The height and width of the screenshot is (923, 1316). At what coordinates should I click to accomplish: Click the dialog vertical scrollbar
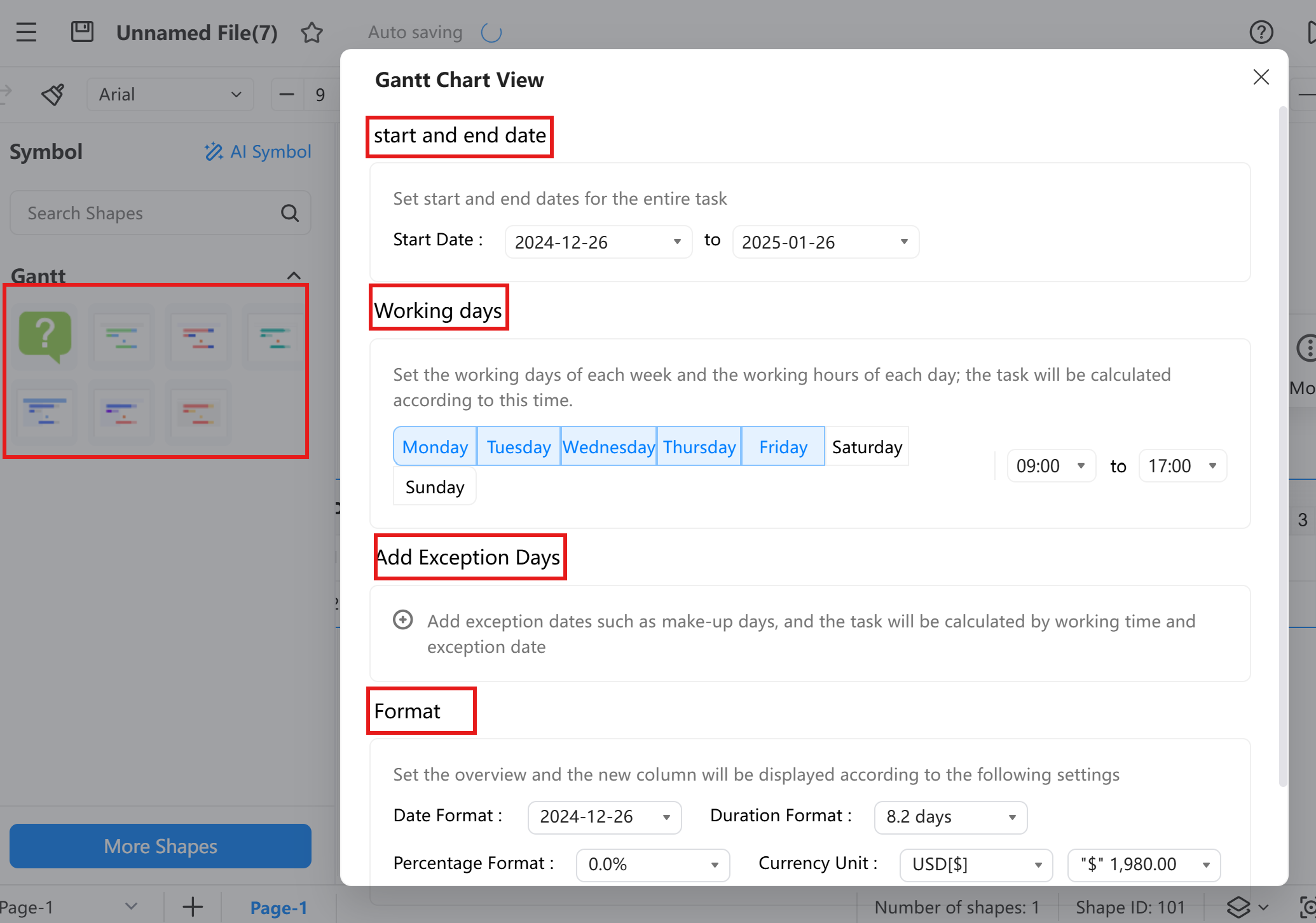click(1282, 447)
